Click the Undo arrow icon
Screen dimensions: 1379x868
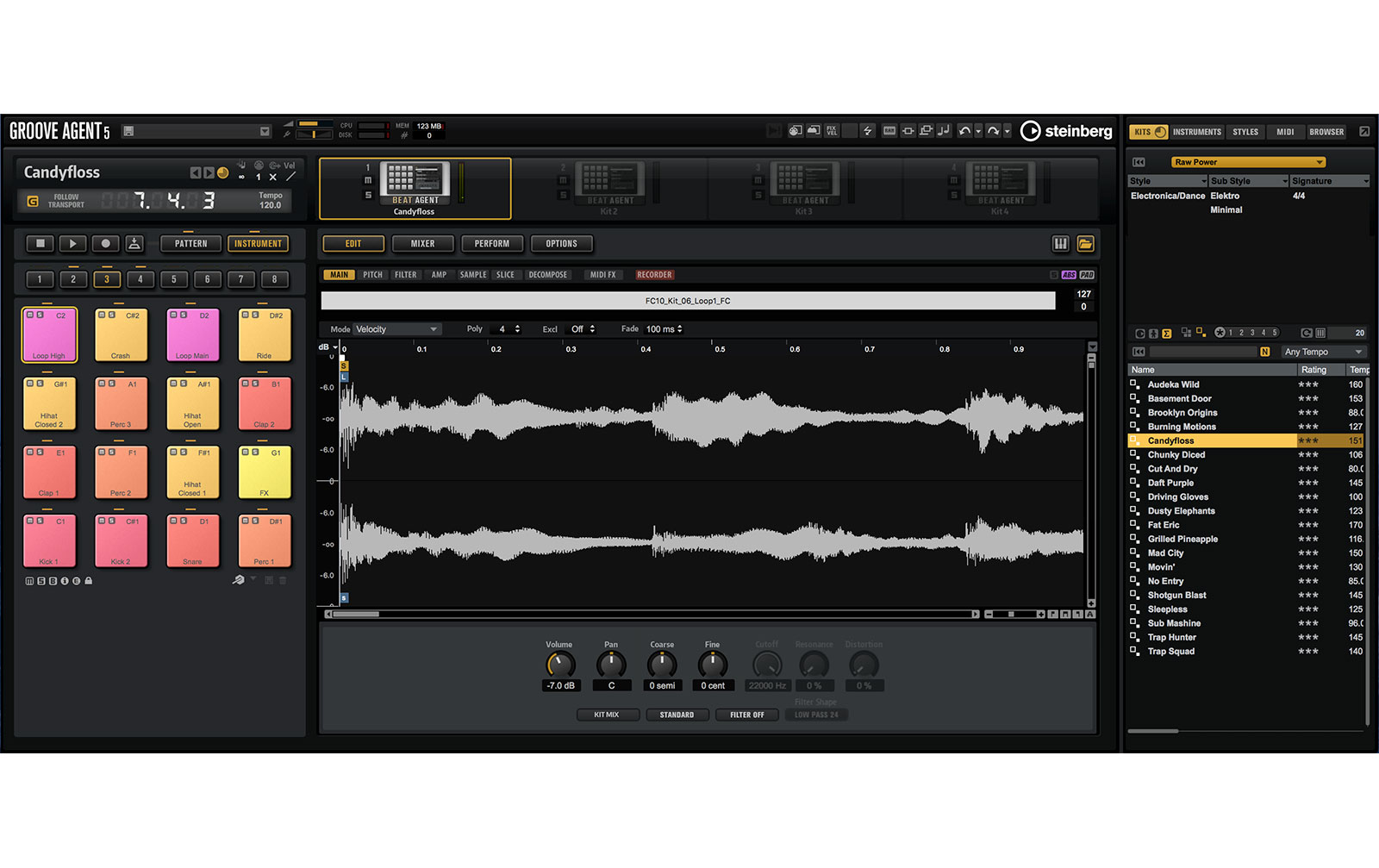coord(964,131)
